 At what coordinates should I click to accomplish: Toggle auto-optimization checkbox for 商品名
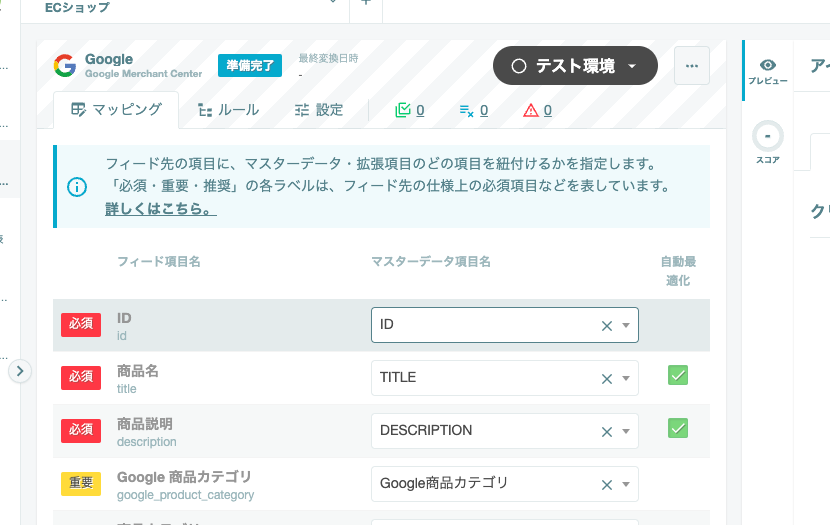pyautogui.click(x=678, y=375)
